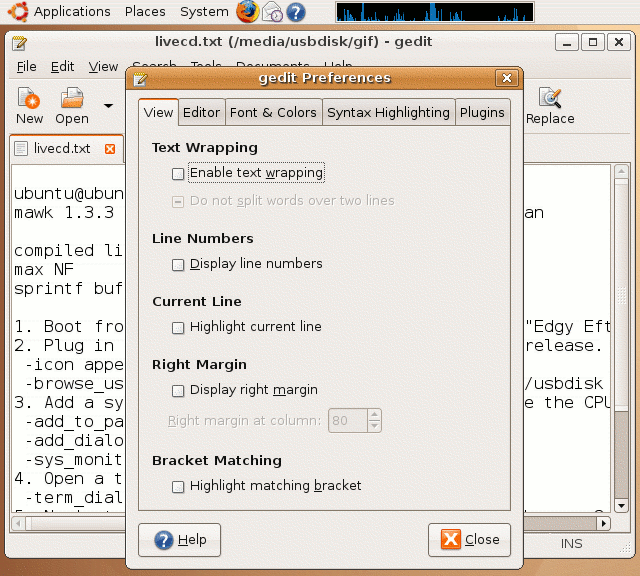The width and height of the screenshot is (640, 576).
Task: Click the system monitor graph applet
Action: coord(435,12)
